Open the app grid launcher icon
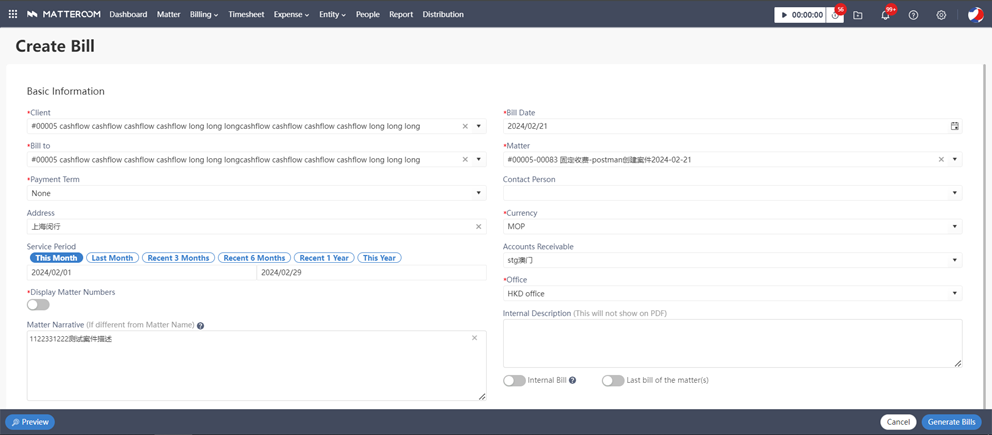Image resolution: width=992 pixels, height=435 pixels. (x=13, y=15)
